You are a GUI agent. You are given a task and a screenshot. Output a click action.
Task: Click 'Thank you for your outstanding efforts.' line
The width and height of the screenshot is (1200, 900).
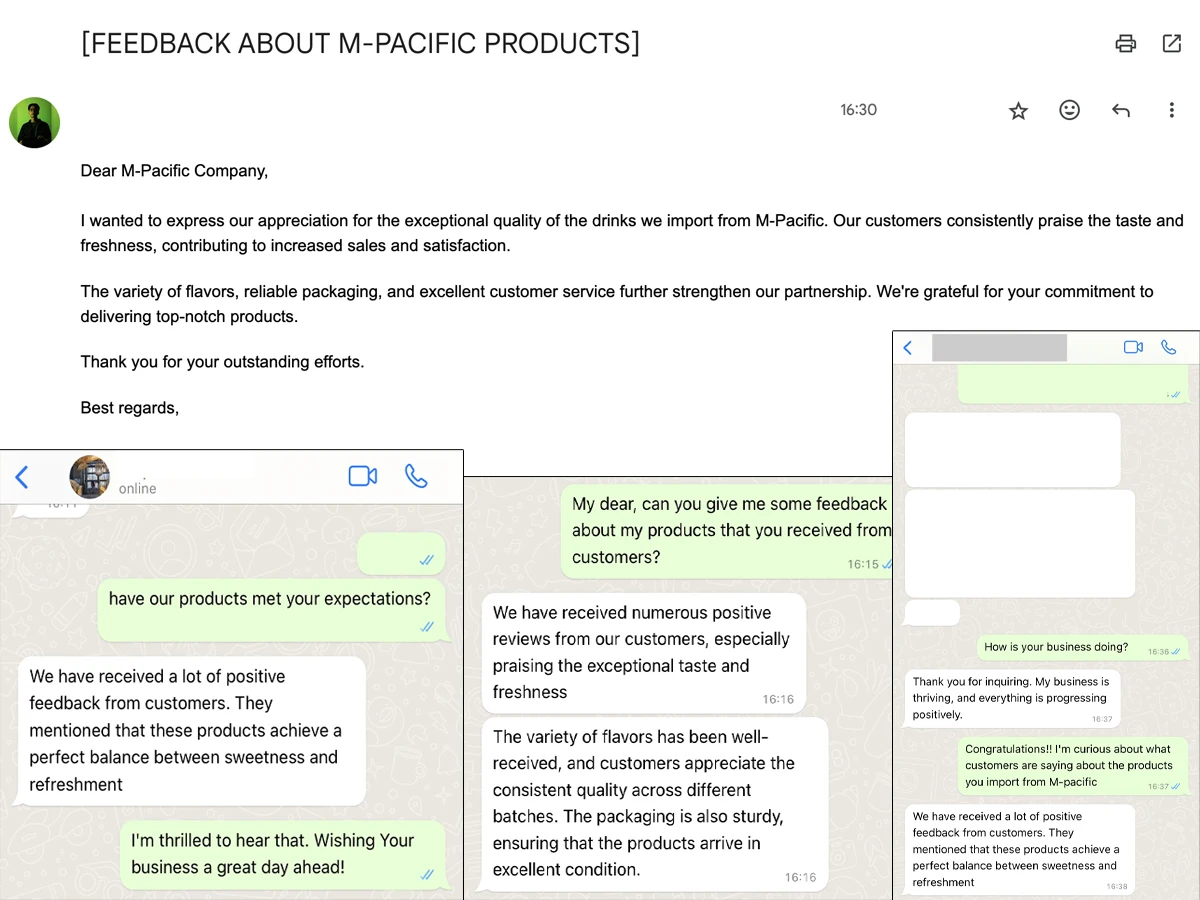coord(222,362)
